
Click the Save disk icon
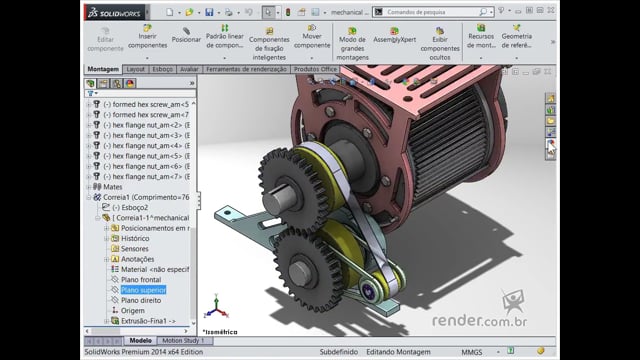coord(209,12)
